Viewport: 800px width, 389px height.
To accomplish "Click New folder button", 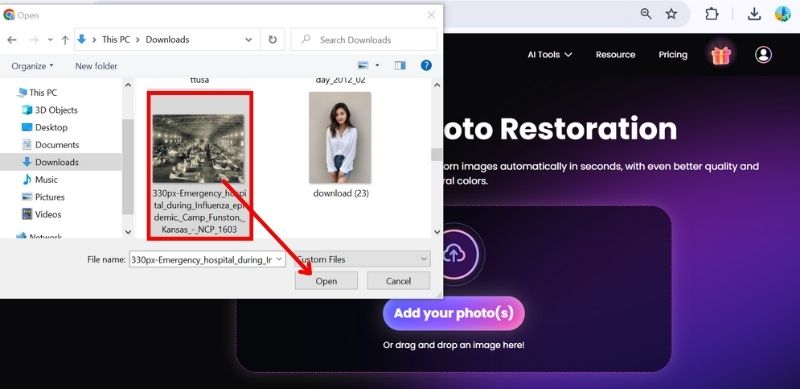I will (96, 66).
